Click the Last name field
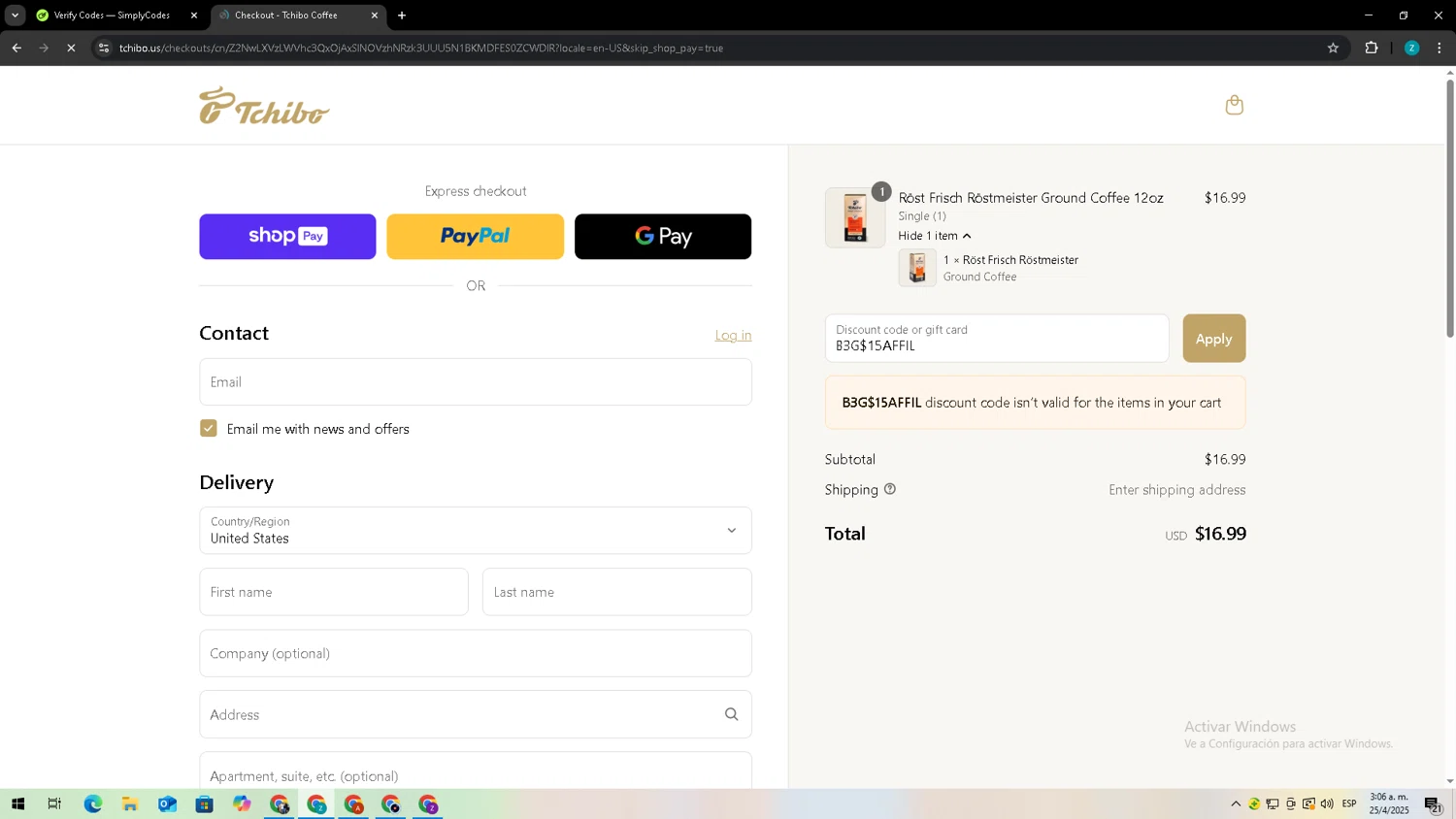Screen dimensions: 1456x819 (x=617, y=592)
